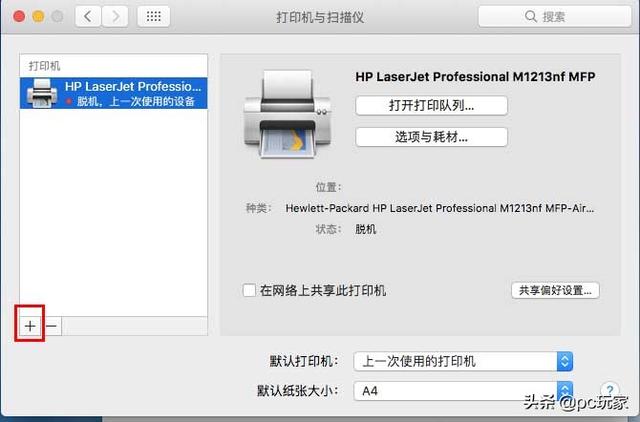Open the 默认打印机 dropdown
This screenshot has height=422, width=640.
(463, 361)
